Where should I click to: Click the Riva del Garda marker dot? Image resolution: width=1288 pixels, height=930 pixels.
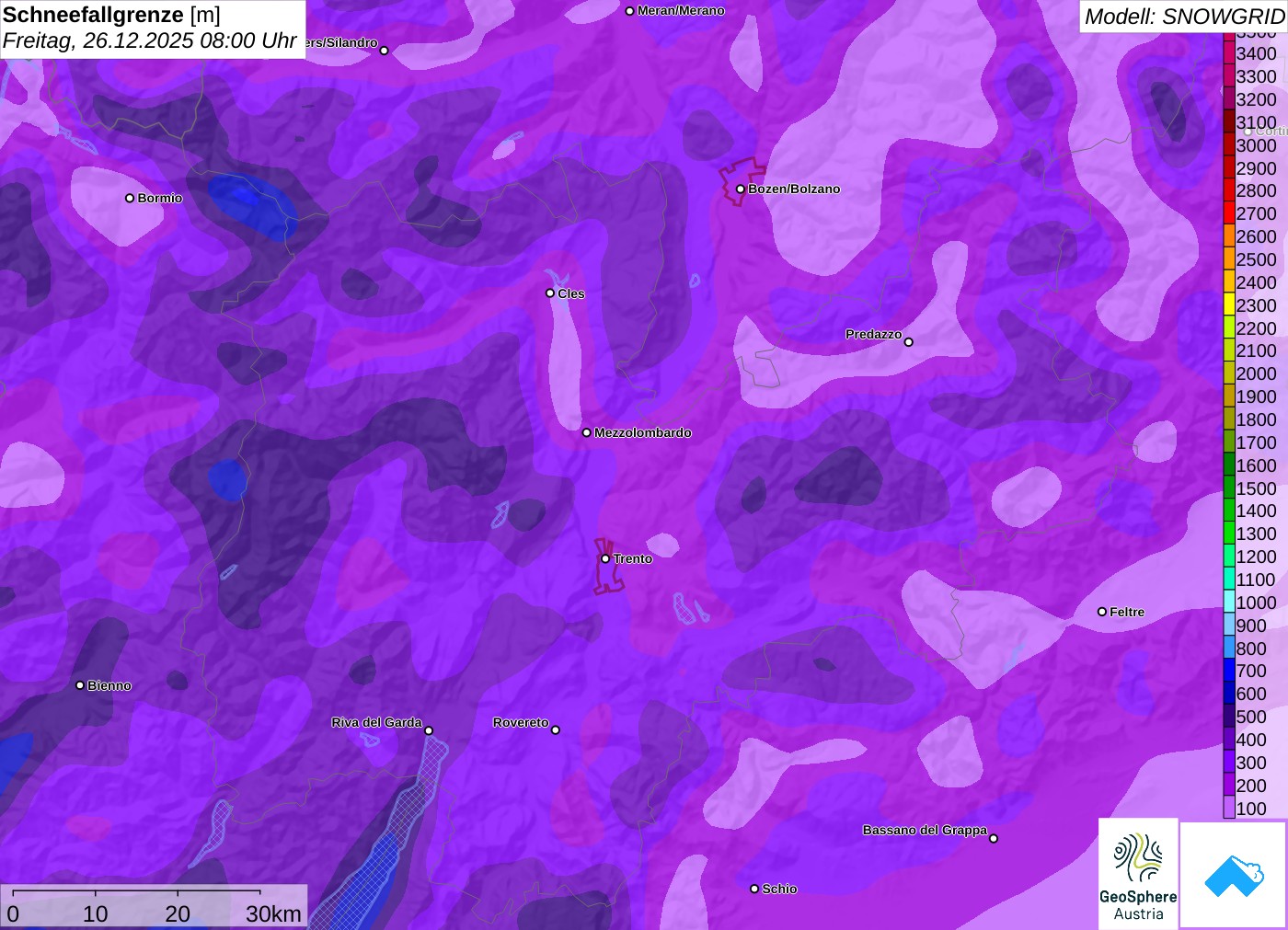(429, 730)
